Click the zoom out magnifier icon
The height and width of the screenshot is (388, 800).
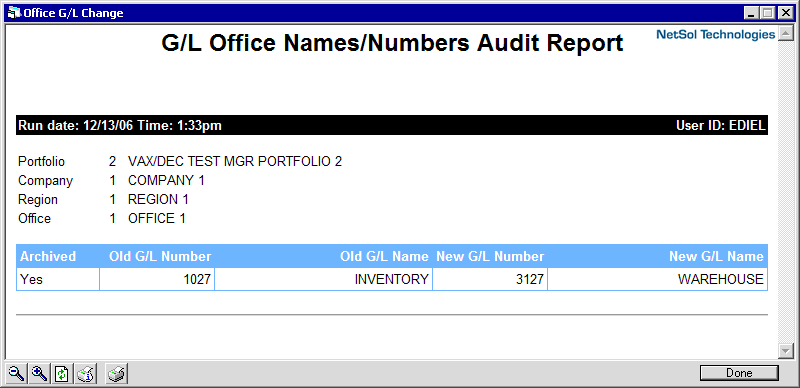pos(17,374)
